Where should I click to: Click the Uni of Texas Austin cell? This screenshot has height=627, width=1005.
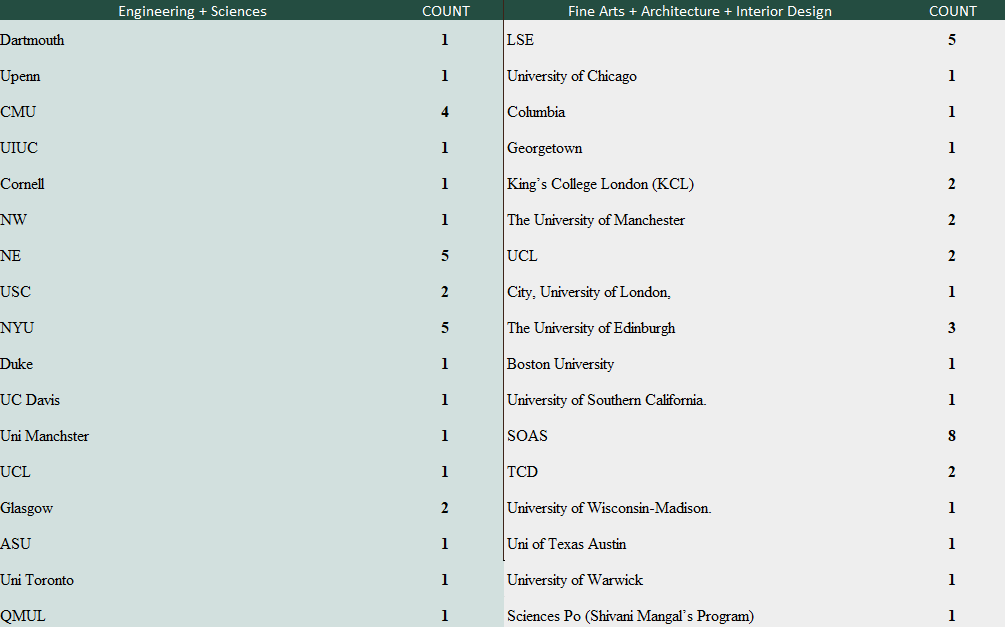567,544
